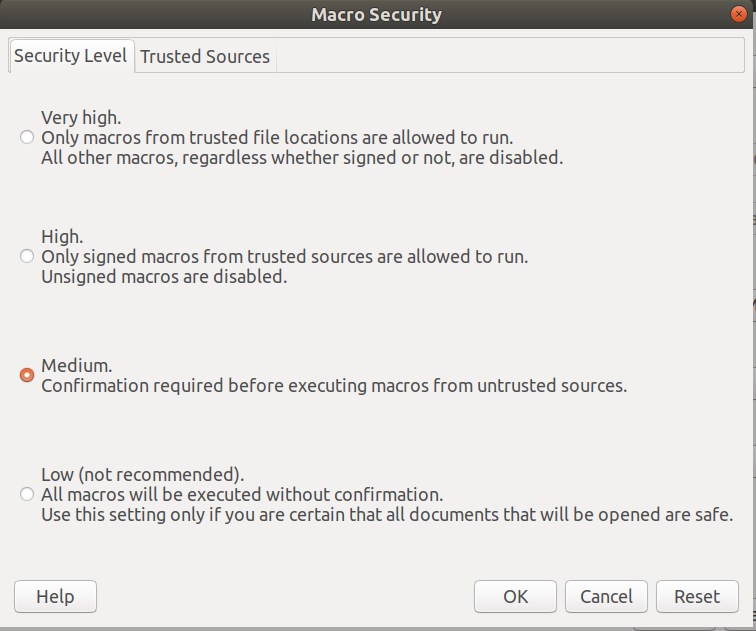
Task: Click "All macros will be executed without confirmation" line
Action: [x=242, y=495]
